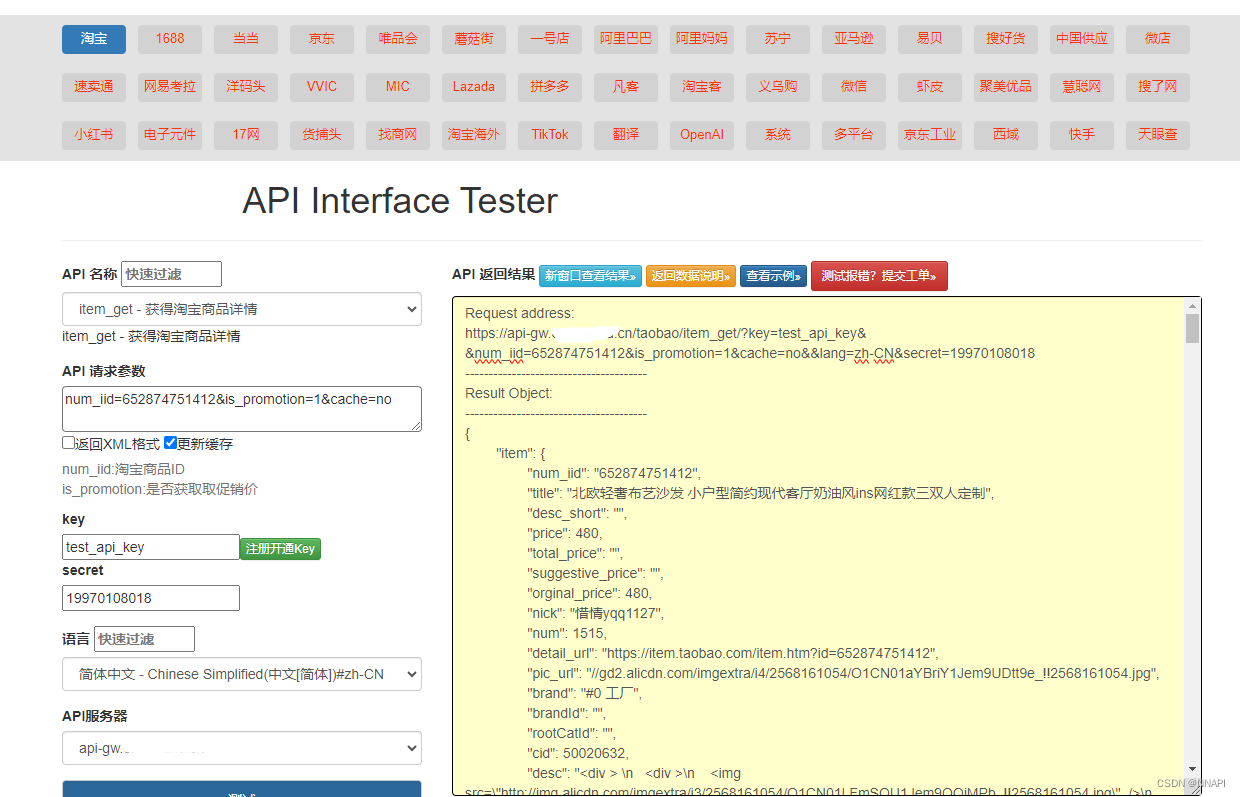
Task: Choose the 淘宝客 tab
Action: pos(702,87)
